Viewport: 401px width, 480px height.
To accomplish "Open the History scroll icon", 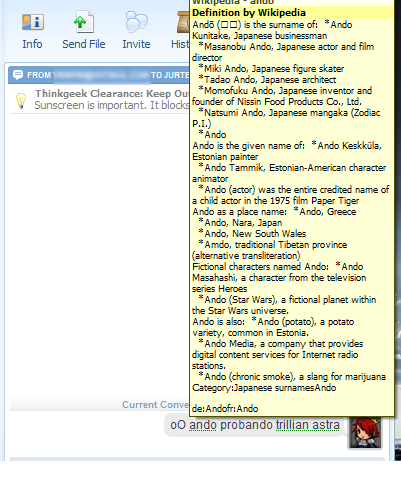I will tap(183, 22).
